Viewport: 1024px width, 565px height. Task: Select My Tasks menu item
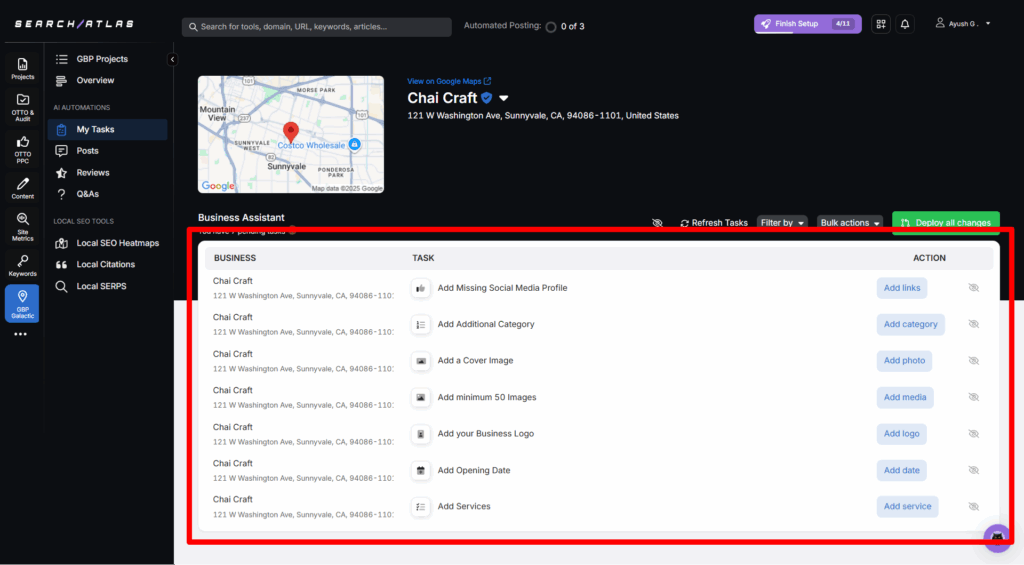click(107, 129)
